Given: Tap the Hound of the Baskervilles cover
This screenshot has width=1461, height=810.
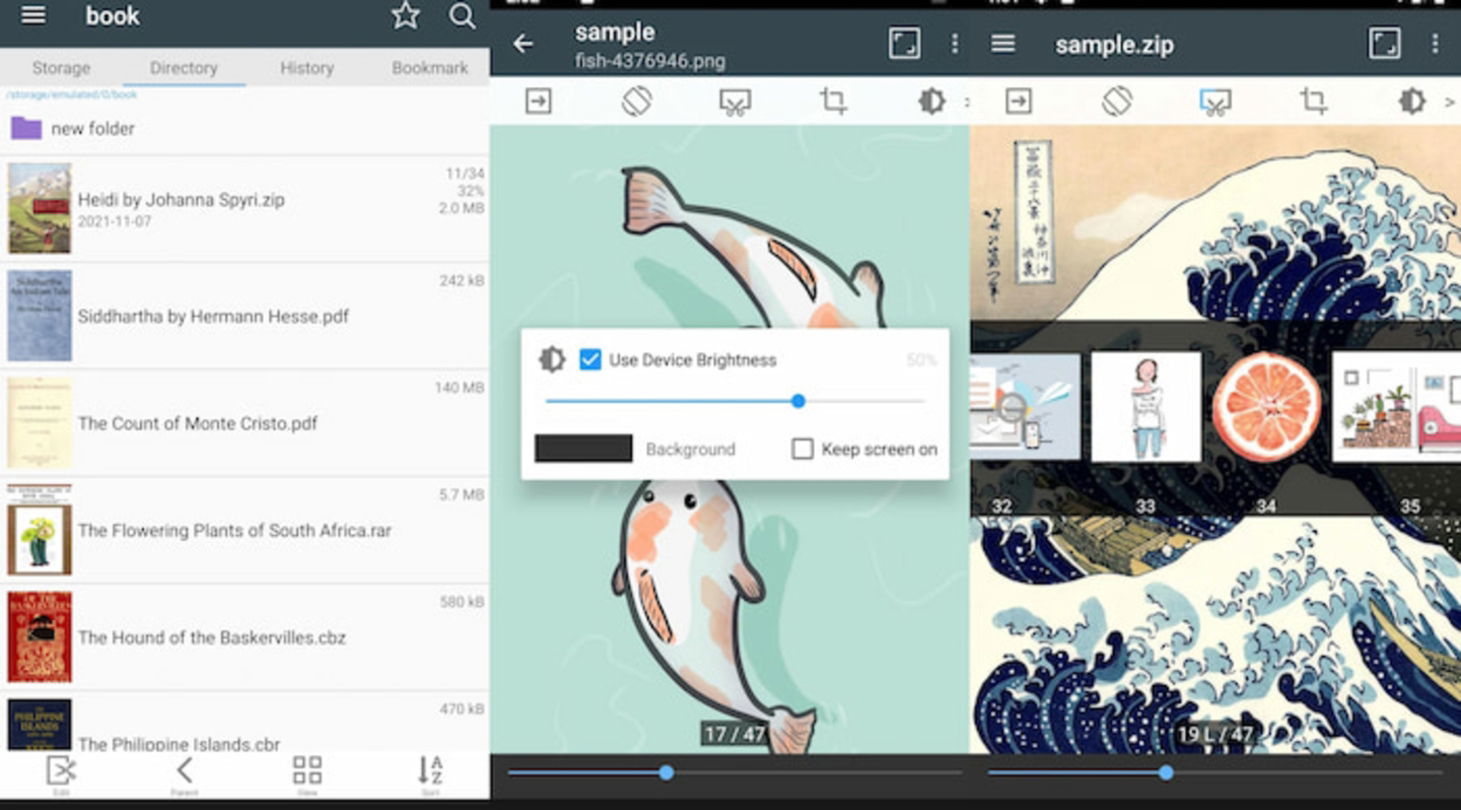Looking at the screenshot, I should click(x=40, y=637).
